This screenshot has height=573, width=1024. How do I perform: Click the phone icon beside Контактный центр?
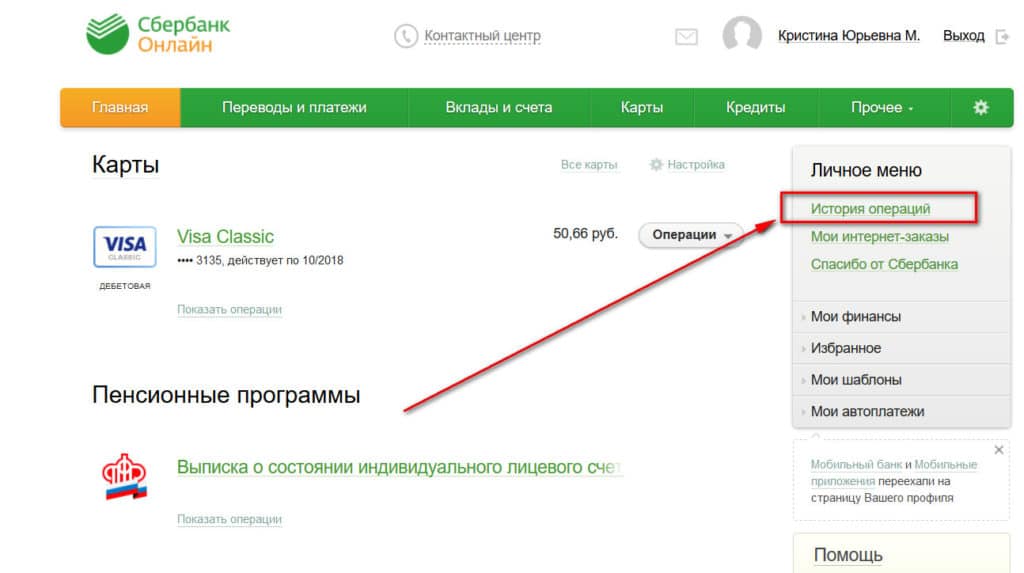pyautogui.click(x=406, y=36)
